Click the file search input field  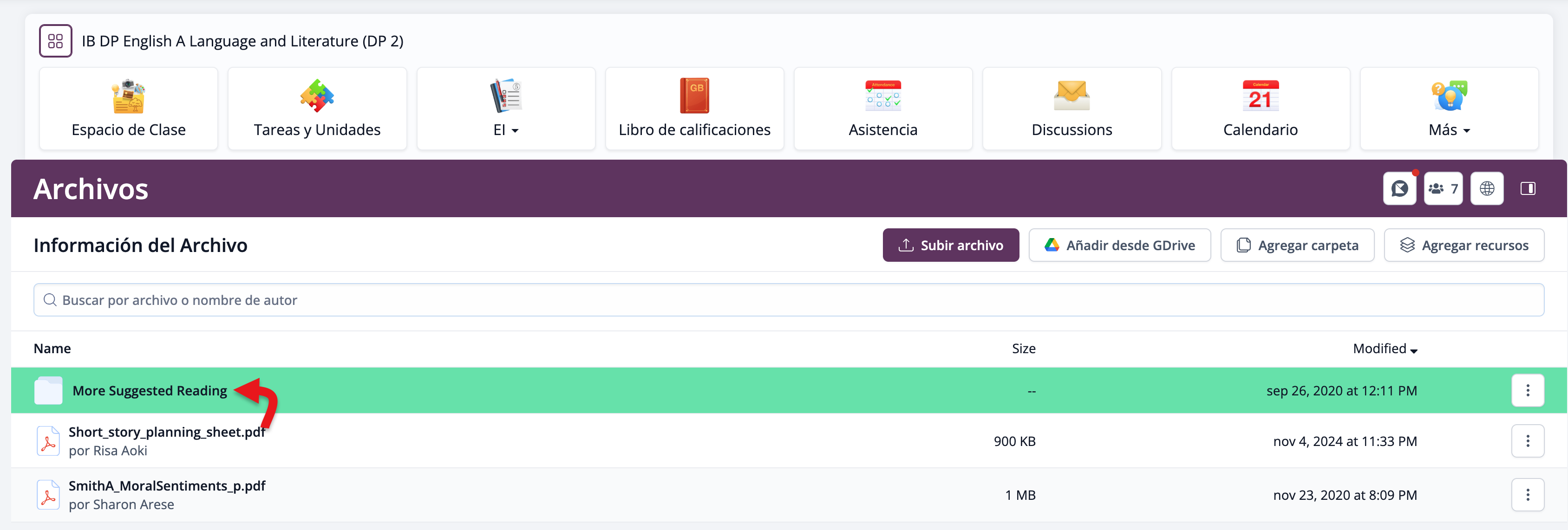[x=788, y=300]
